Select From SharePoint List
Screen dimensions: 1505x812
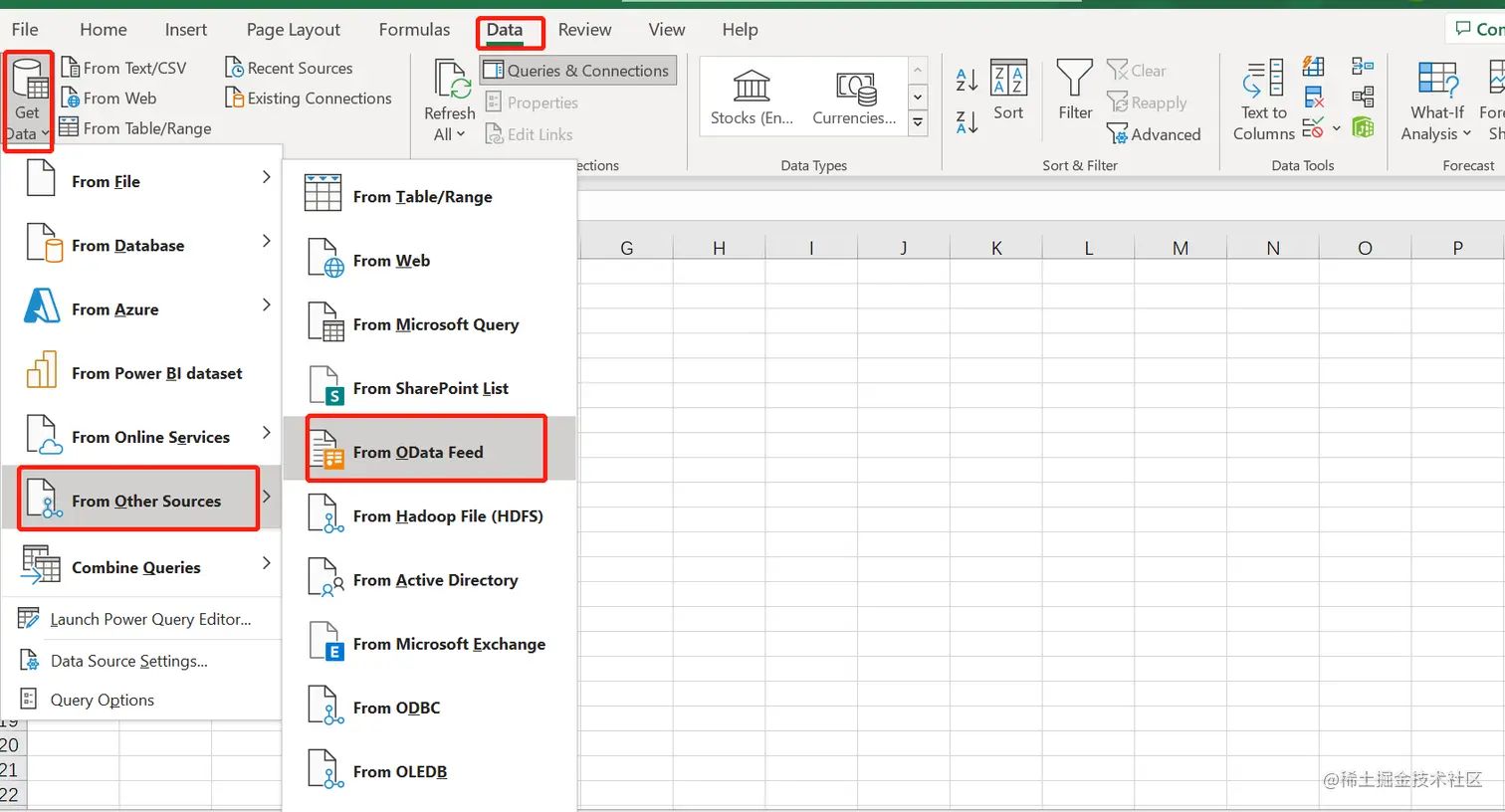(x=430, y=388)
